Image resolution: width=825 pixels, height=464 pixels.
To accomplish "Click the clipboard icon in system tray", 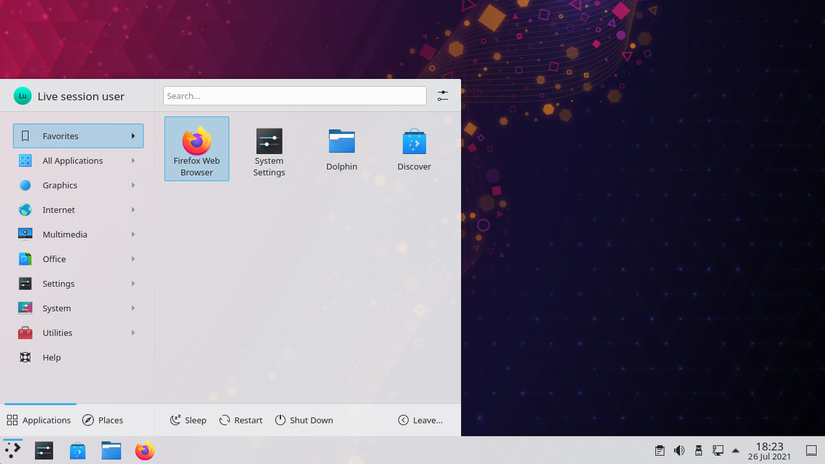I will (x=660, y=451).
